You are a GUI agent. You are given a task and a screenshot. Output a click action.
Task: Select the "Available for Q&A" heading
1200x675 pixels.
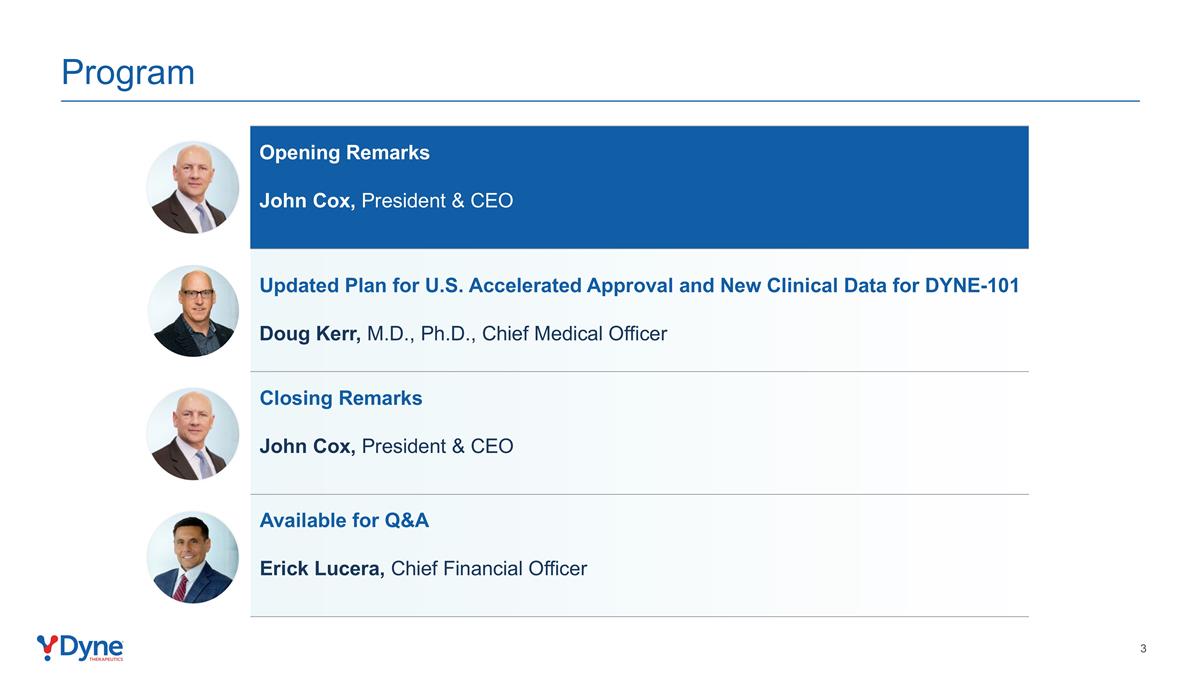coord(344,520)
